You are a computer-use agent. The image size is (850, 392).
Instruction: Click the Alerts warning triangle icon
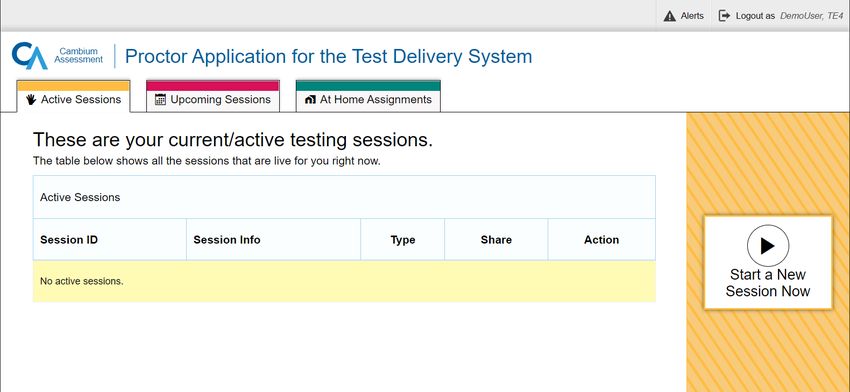tap(669, 16)
